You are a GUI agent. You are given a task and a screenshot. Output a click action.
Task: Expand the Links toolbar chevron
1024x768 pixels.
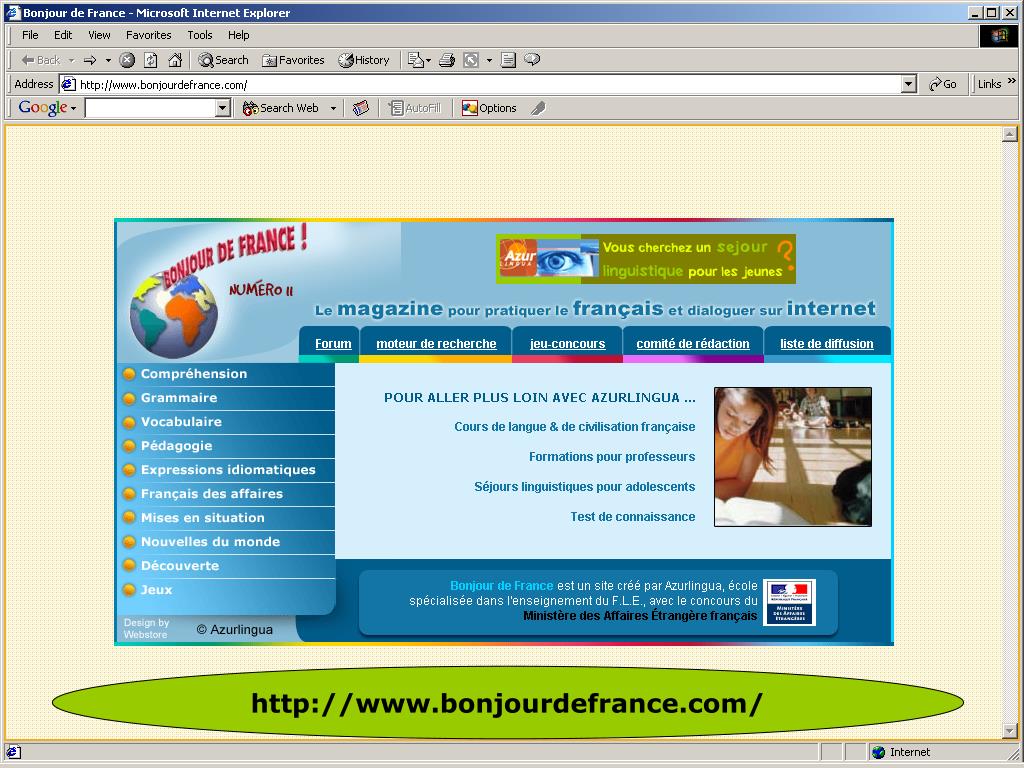tap(1012, 81)
